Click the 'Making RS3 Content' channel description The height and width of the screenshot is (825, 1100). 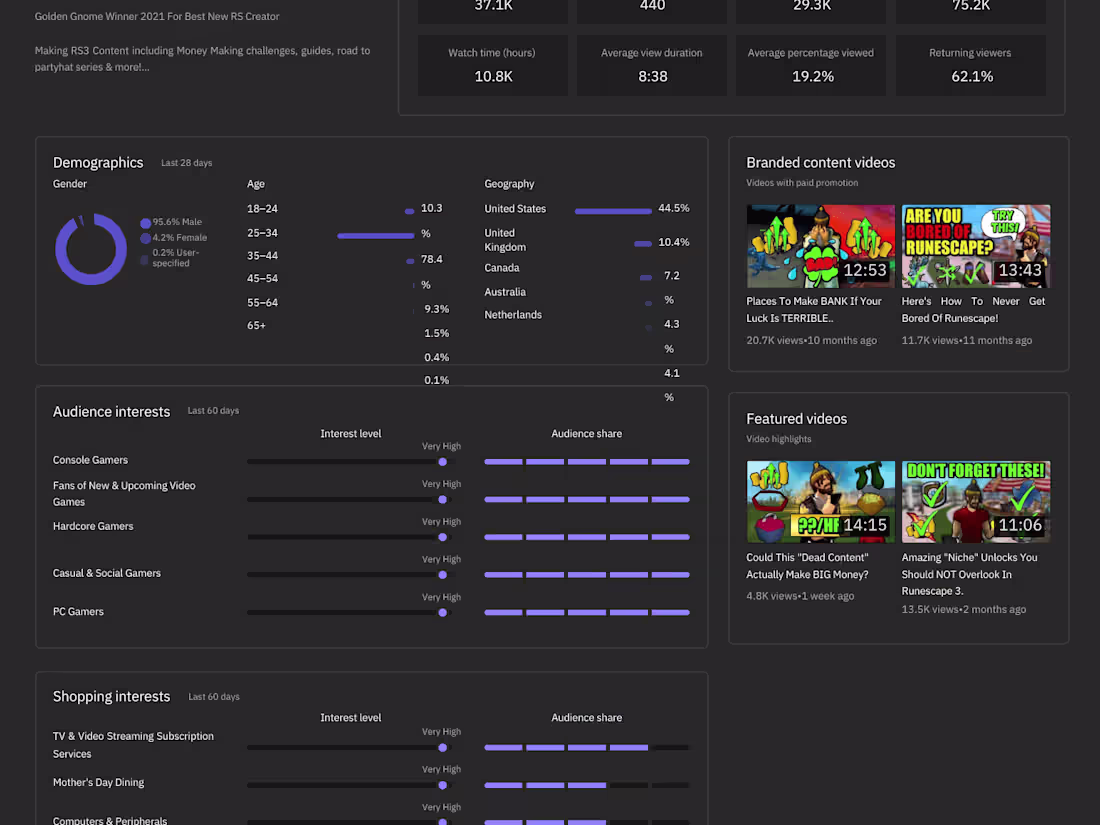[203, 59]
